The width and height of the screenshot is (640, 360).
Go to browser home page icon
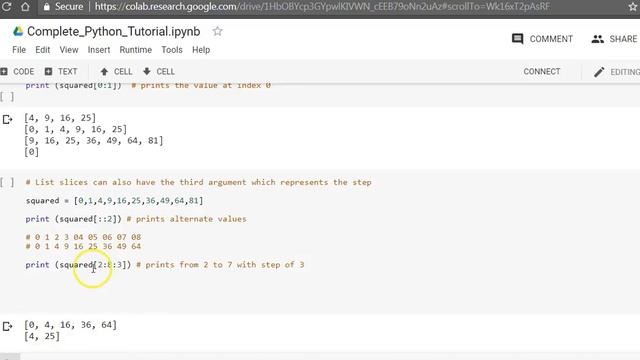[x=25, y=7]
